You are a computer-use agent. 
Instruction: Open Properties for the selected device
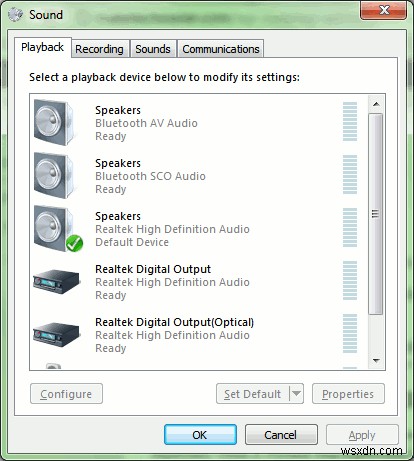(x=348, y=394)
